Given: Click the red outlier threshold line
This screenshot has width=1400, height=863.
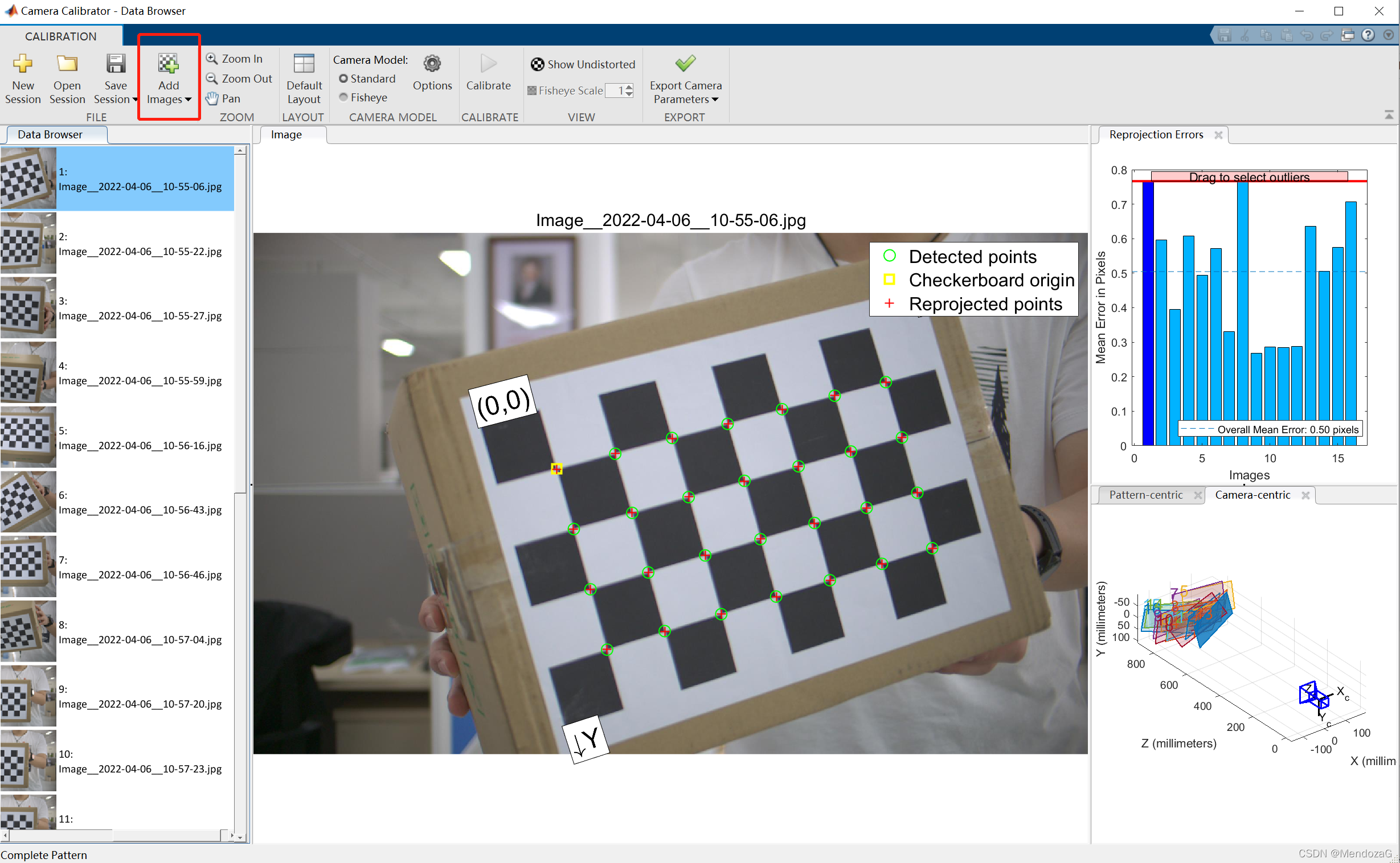Looking at the screenshot, I should tap(1249, 182).
